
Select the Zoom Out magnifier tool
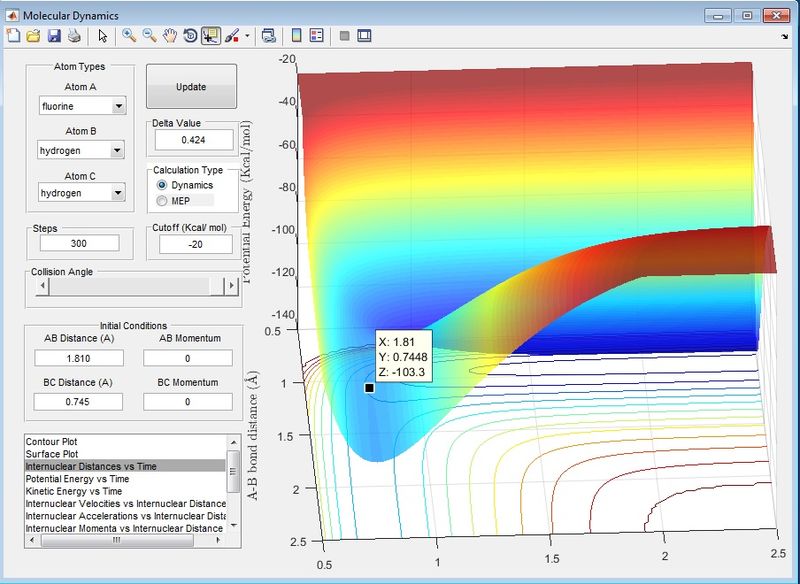[x=149, y=36]
